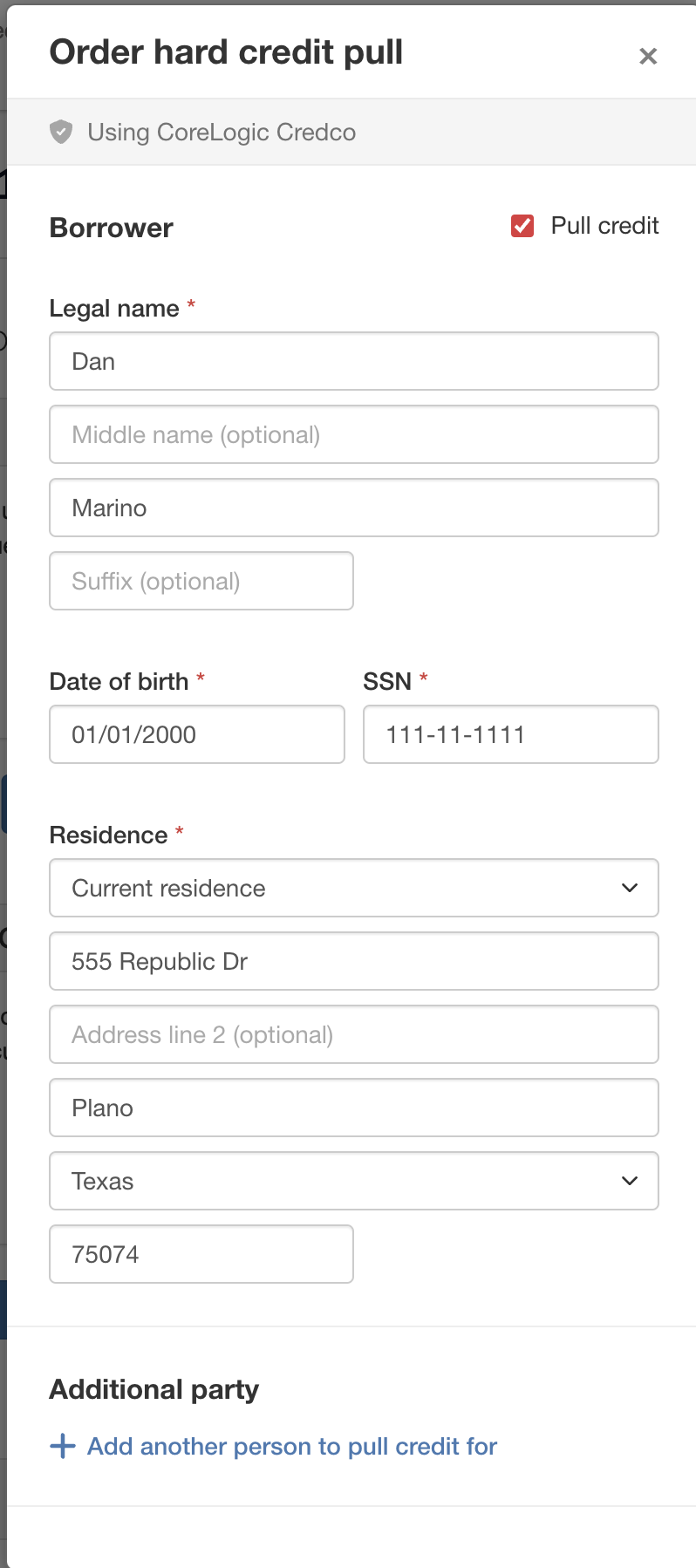Click the street address field 555 Republic Dr

pyautogui.click(x=353, y=961)
